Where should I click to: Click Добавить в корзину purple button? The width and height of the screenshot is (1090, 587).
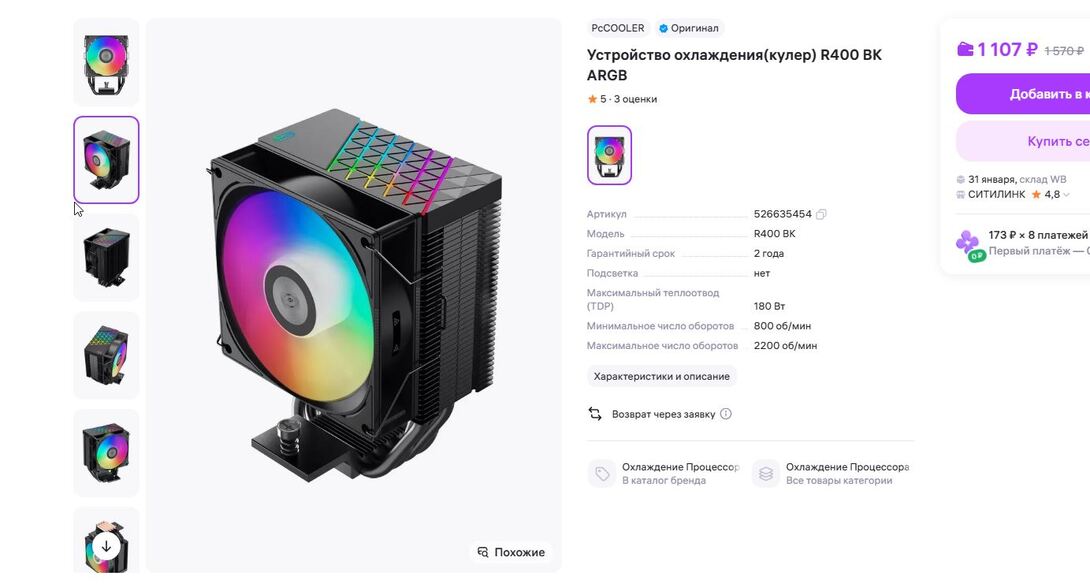click(x=1023, y=94)
